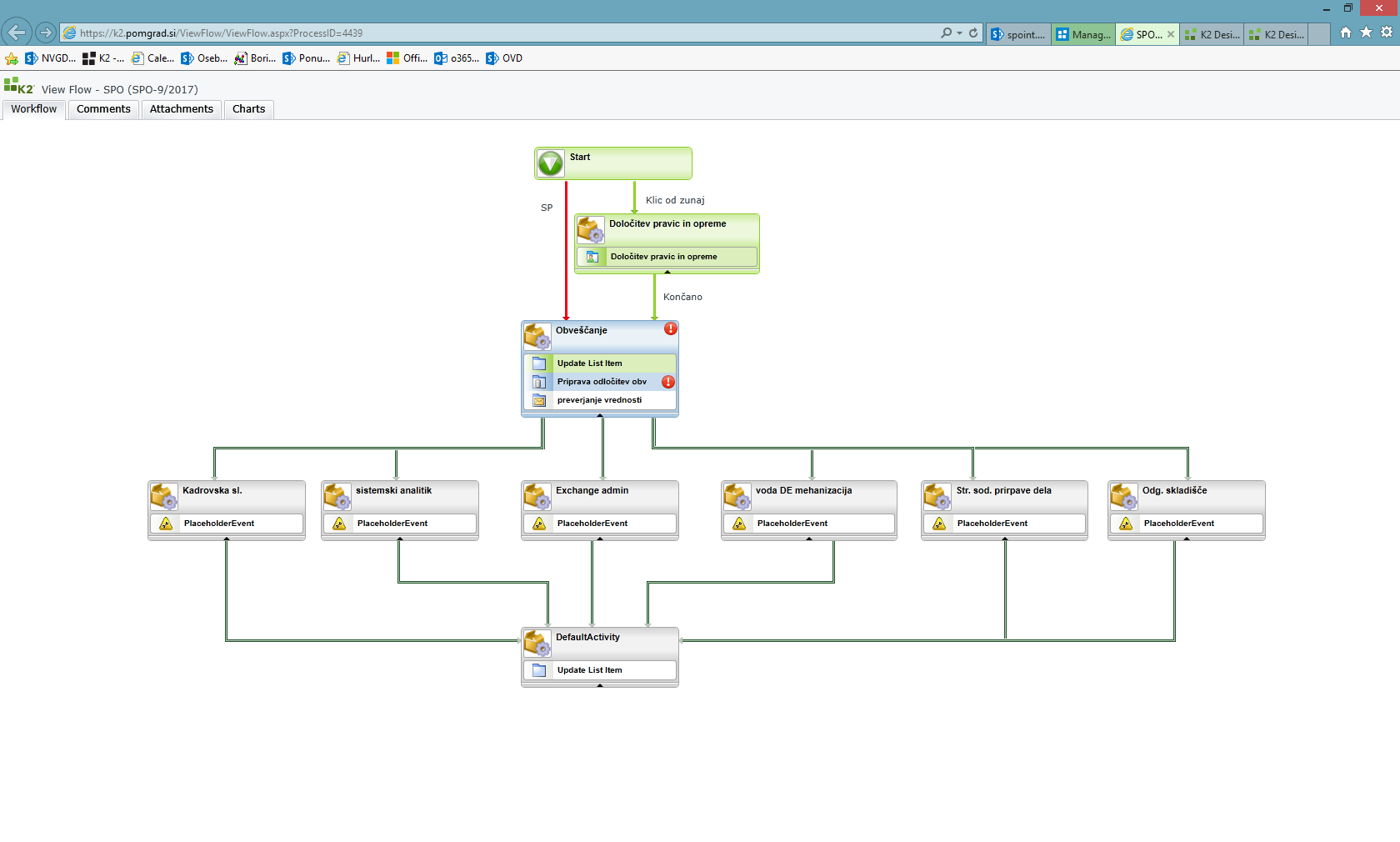Click the Obveščanje activity gear icon
Image resolution: width=1400 pixels, height=842 pixels.
[537, 336]
